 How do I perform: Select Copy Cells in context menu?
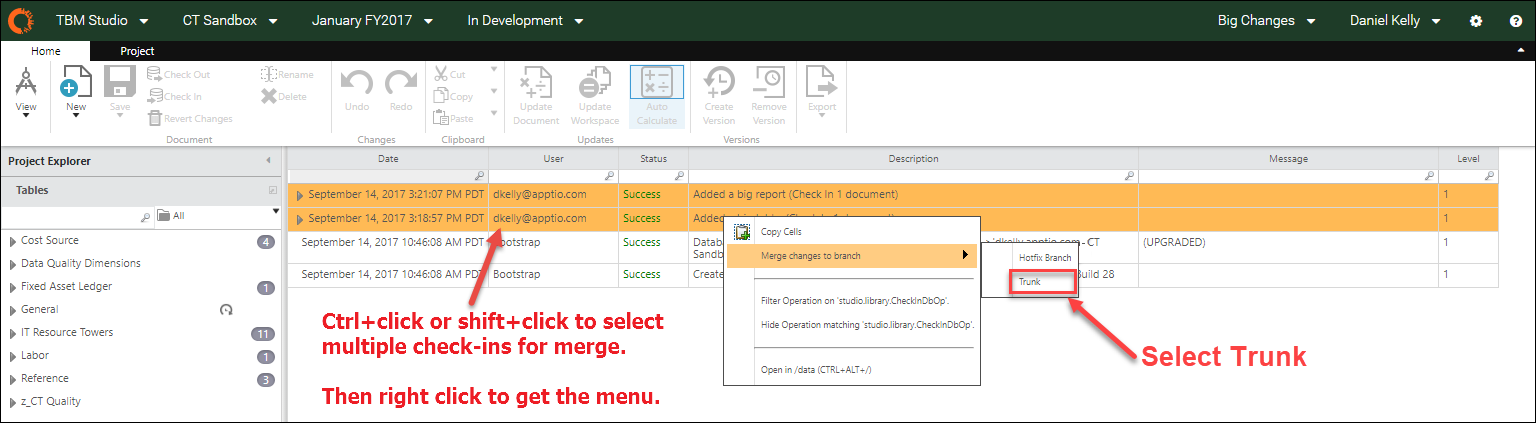click(852, 232)
